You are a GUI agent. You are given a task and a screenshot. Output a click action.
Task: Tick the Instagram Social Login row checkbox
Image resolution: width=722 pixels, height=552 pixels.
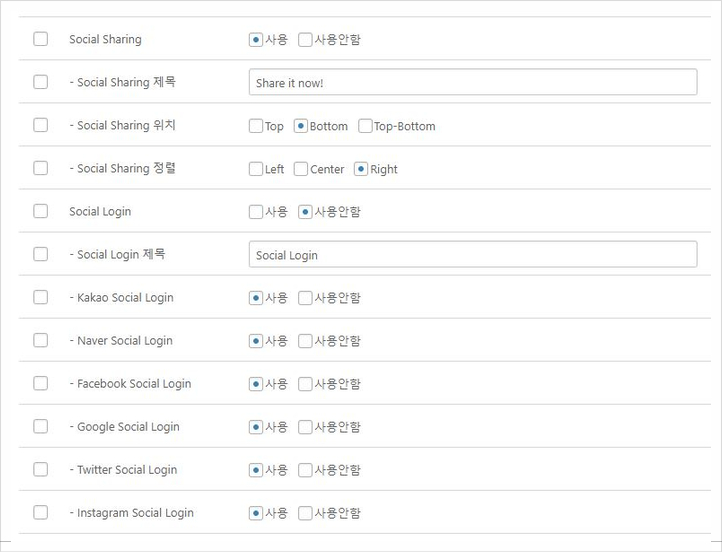[x=40, y=512]
